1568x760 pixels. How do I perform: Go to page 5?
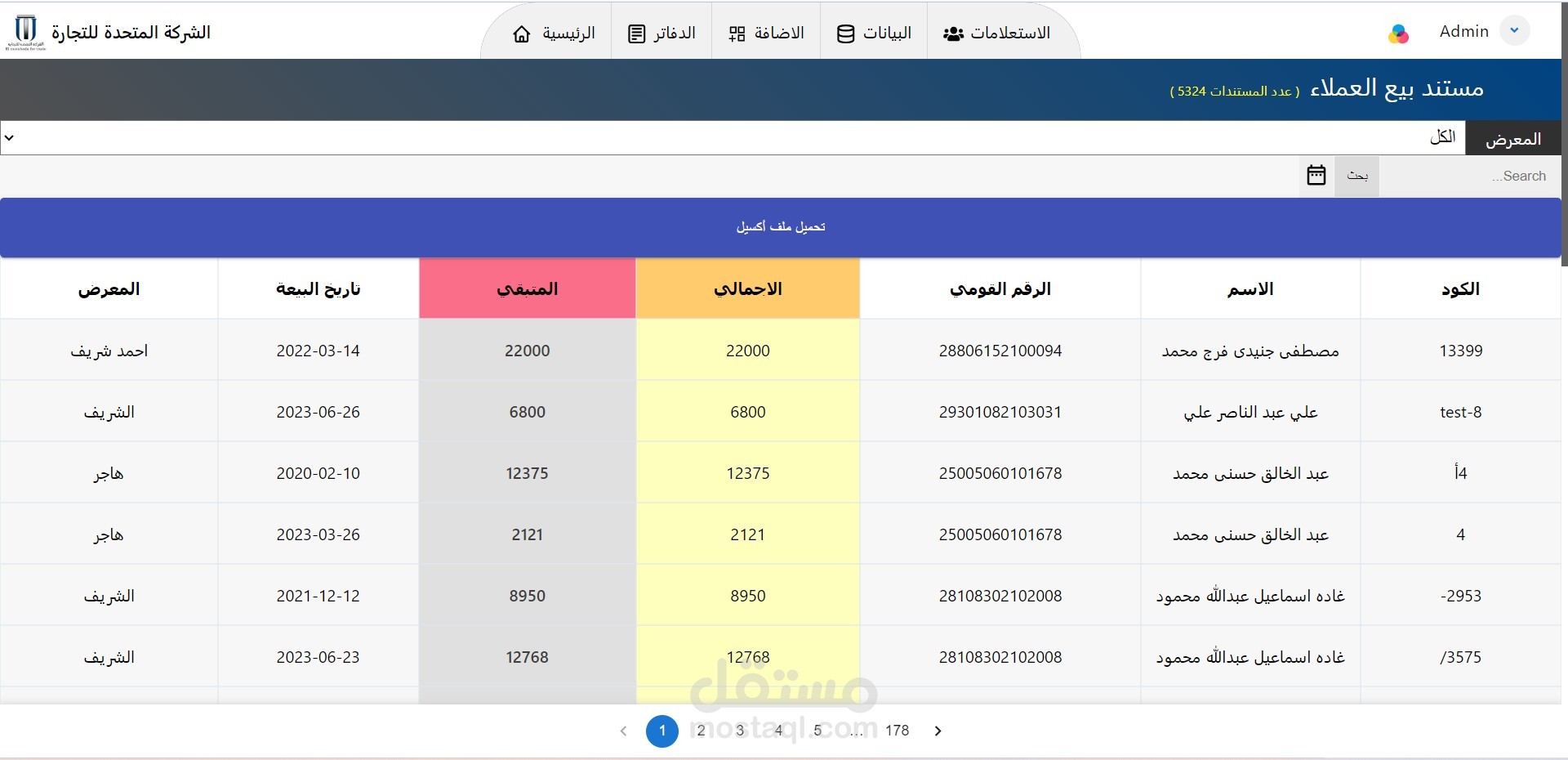[817, 731]
